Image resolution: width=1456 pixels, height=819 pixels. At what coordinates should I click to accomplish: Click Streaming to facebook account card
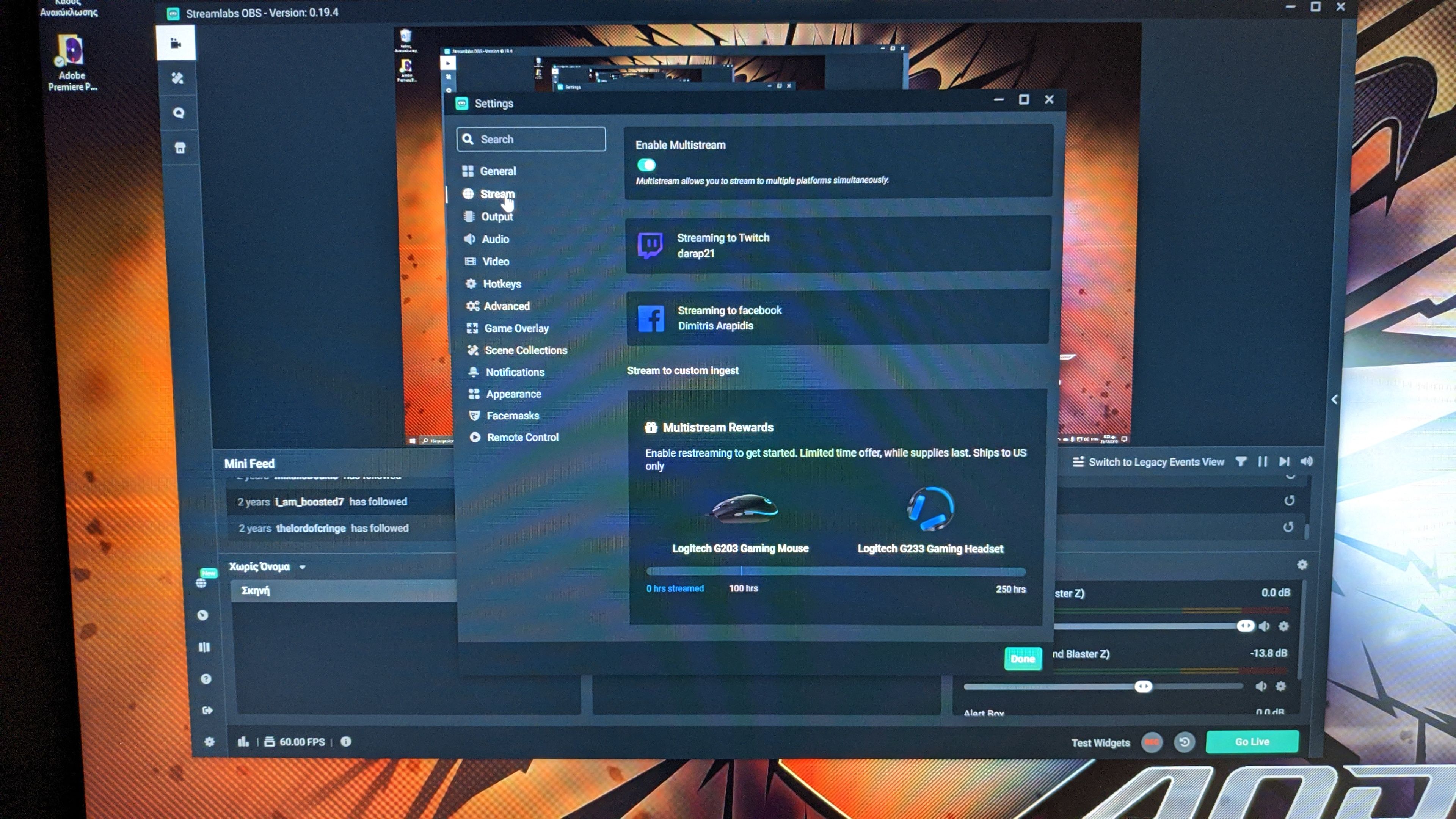(x=837, y=318)
